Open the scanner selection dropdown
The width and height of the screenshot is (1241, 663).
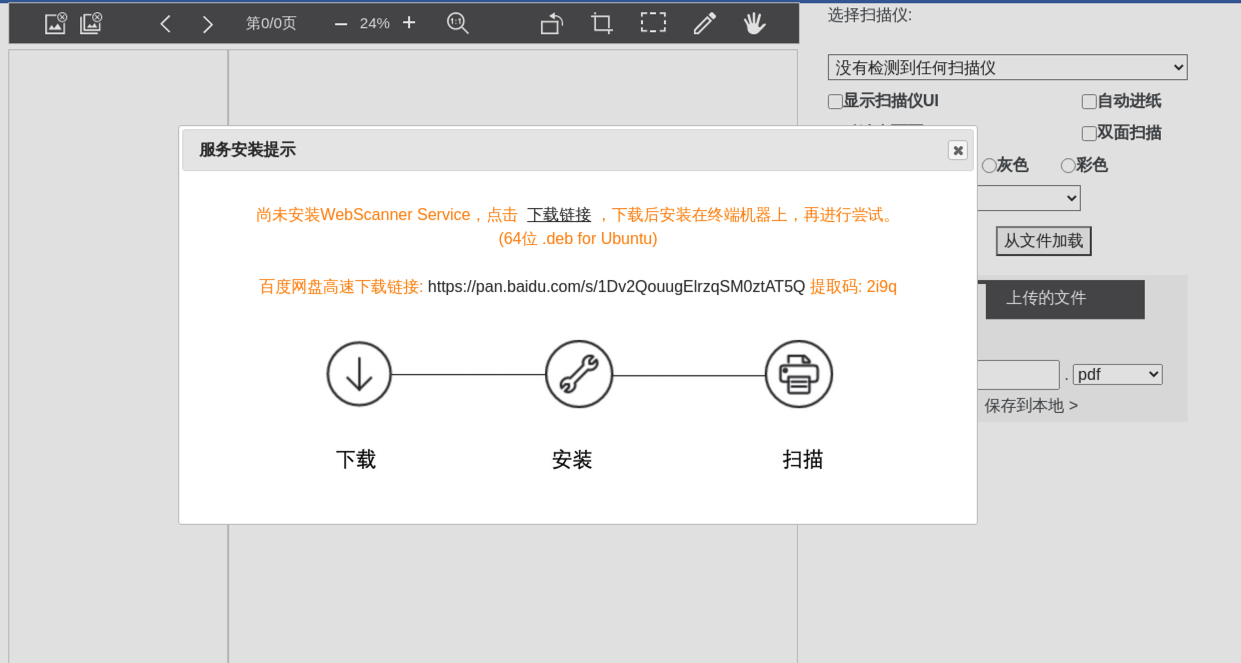(x=1006, y=67)
